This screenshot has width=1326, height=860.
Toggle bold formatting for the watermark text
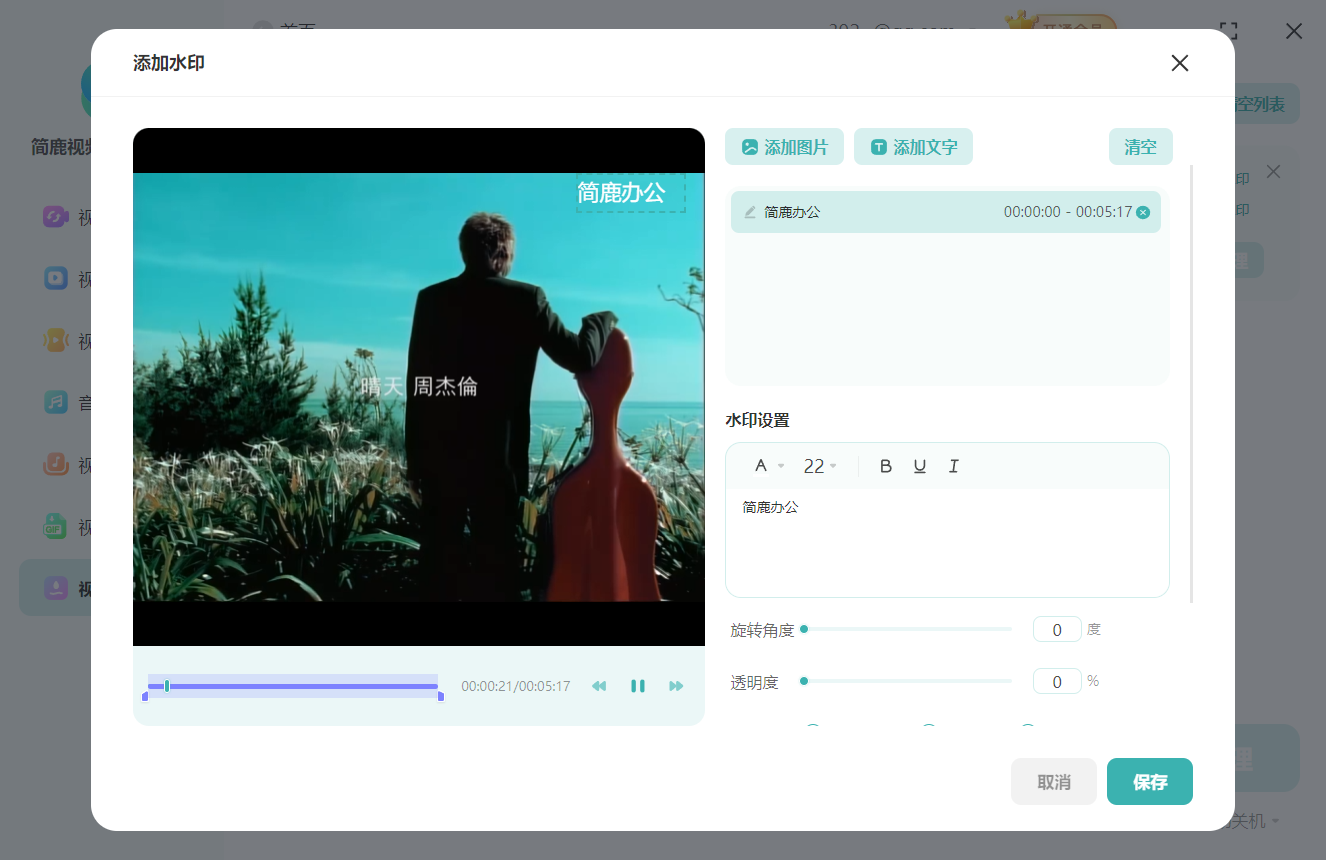(885, 465)
